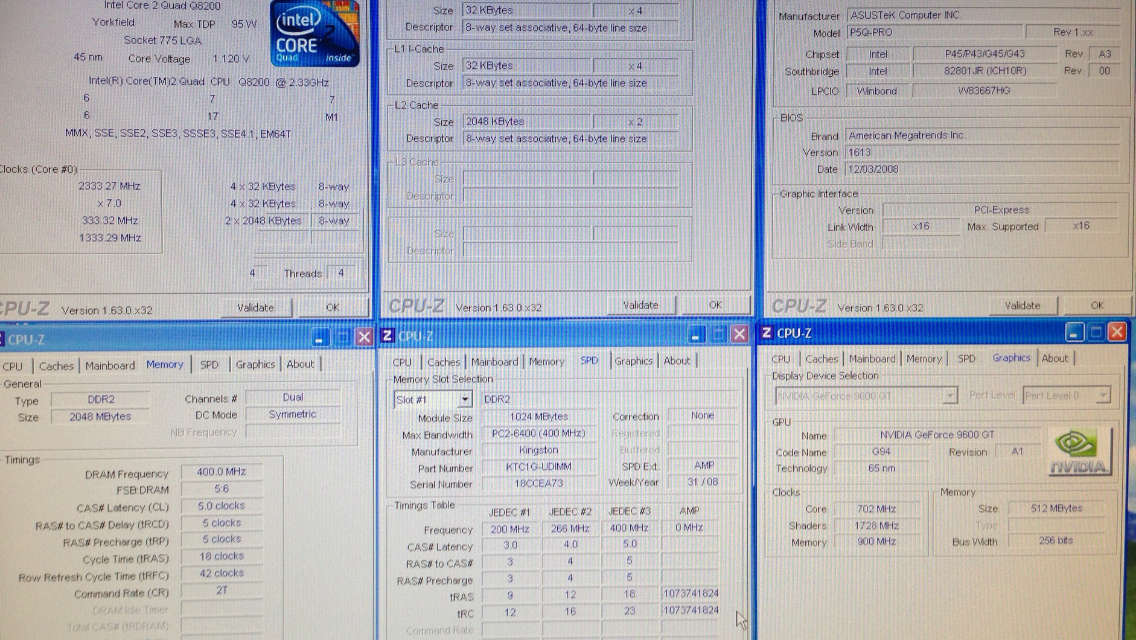Open the Perf Level dropdown
The width and height of the screenshot is (1136, 640).
[x=1102, y=395]
